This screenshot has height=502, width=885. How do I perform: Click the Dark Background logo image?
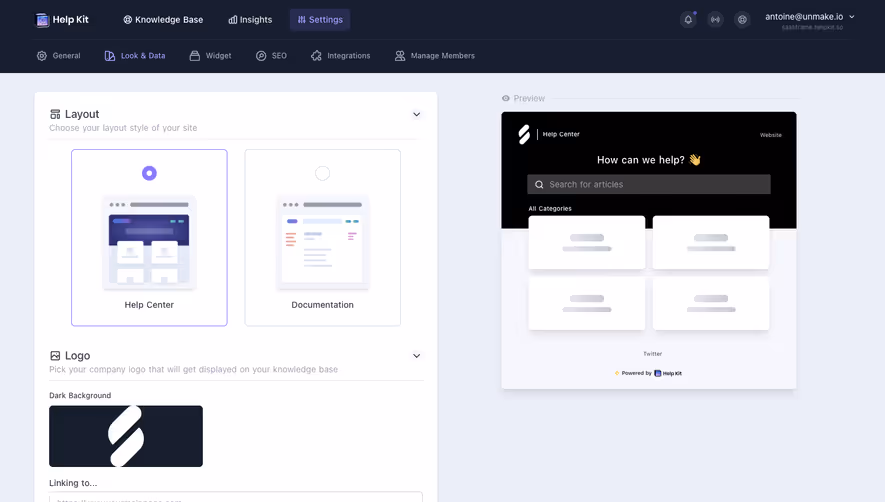[x=126, y=436]
